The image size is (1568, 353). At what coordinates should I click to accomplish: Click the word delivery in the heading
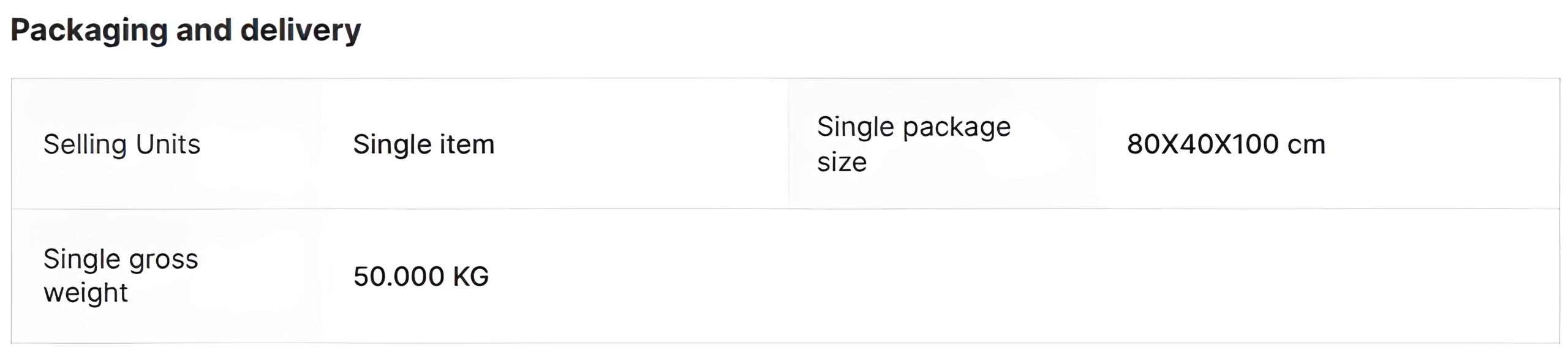301,31
